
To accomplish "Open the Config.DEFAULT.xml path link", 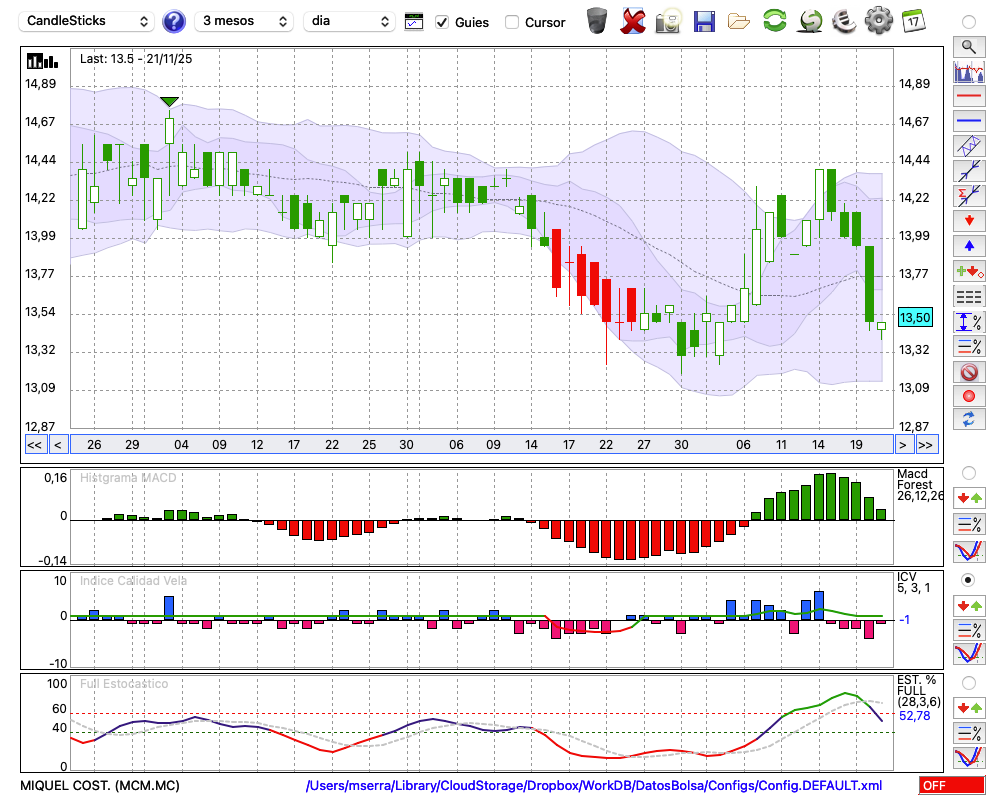I will [x=594, y=785].
